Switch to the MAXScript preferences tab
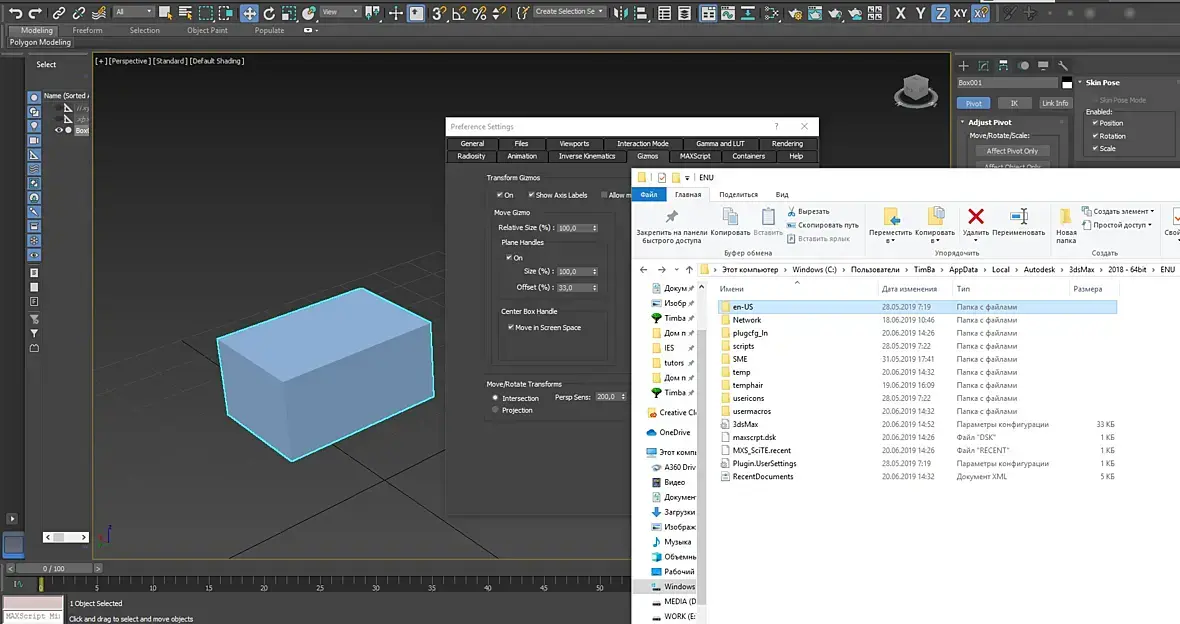 tap(695, 156)
